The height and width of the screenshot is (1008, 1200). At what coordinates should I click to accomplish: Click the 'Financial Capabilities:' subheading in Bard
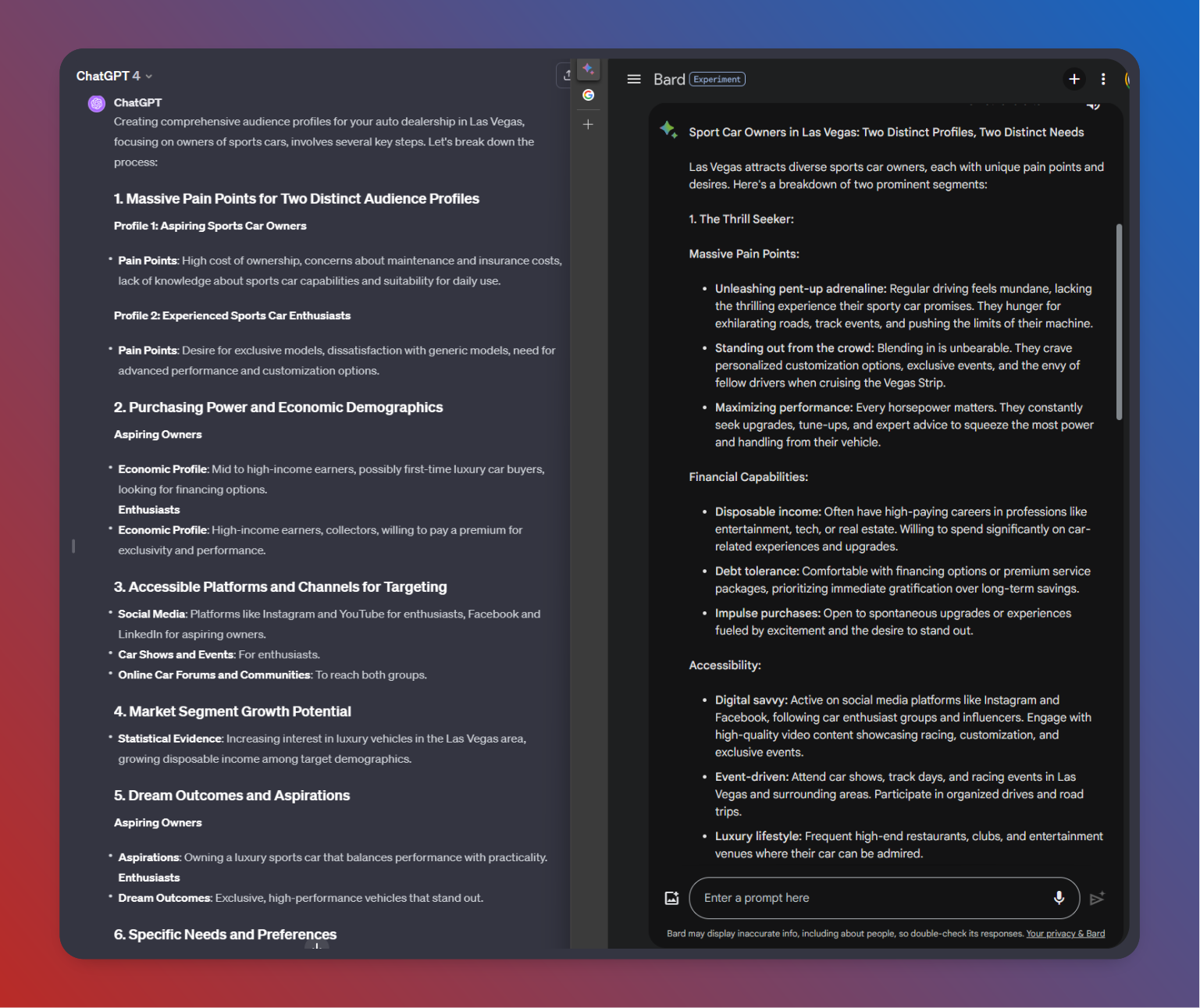point(748,477)
